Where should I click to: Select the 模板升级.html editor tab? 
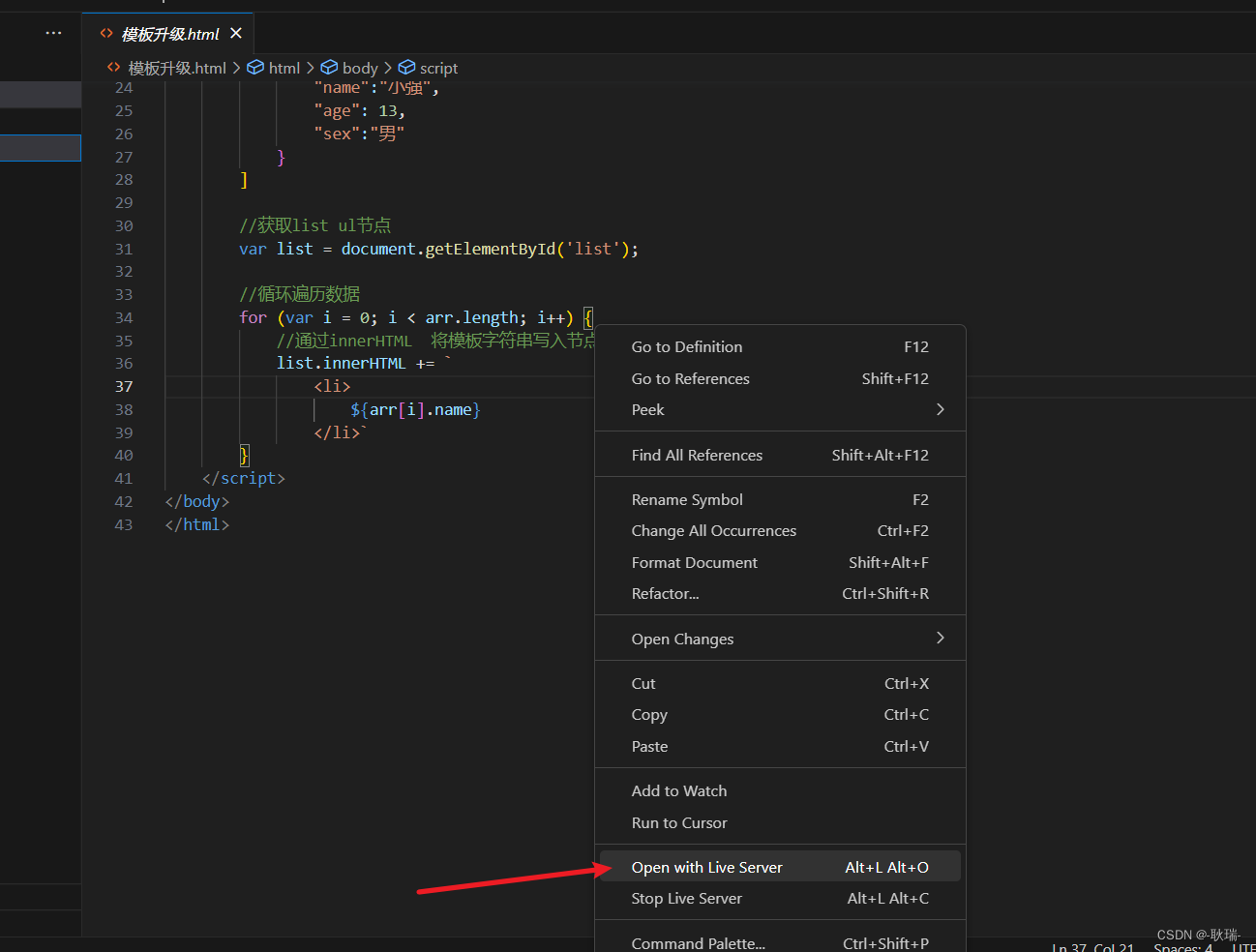click(x=168, y=34)
